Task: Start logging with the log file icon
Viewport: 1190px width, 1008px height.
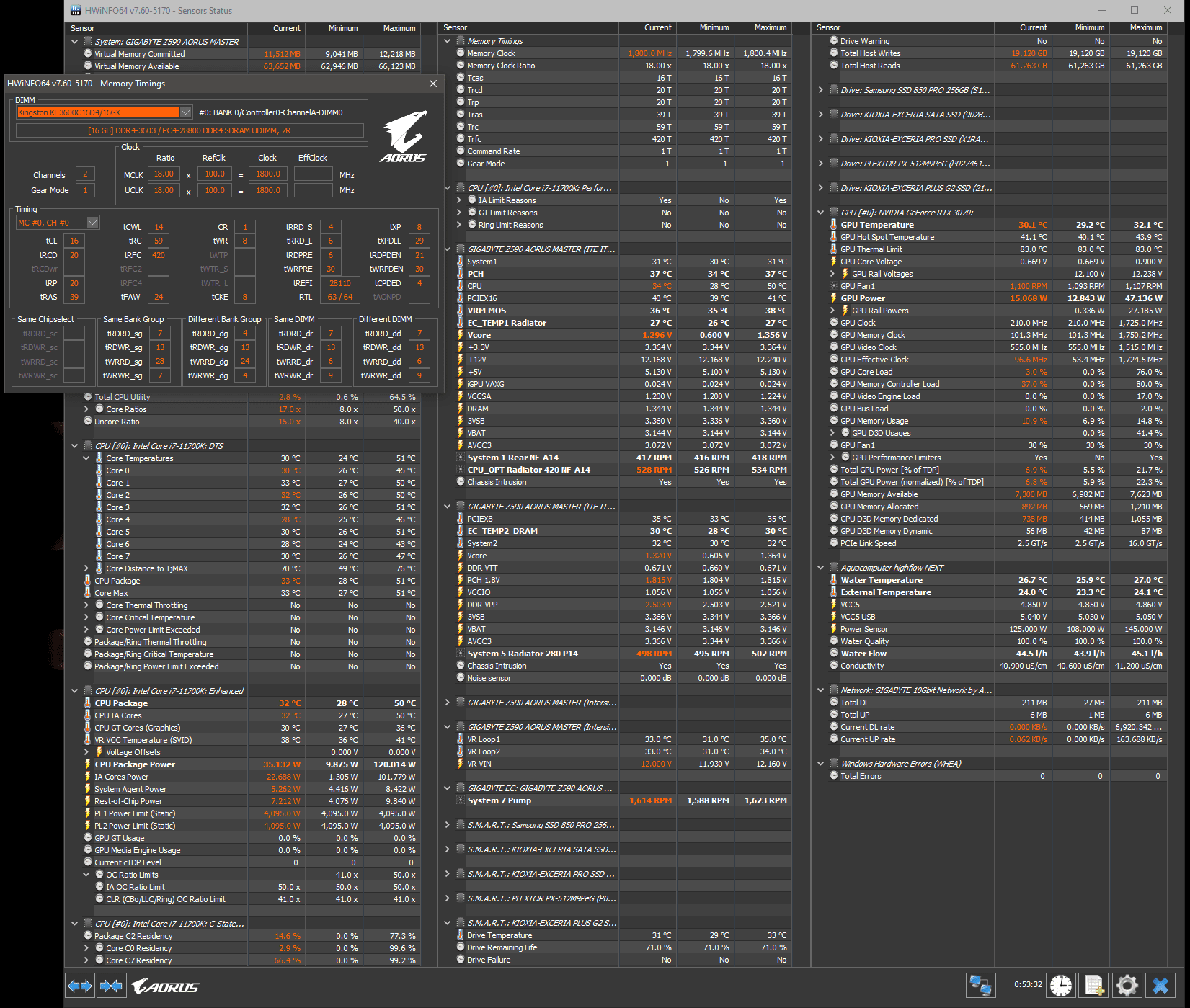Action: (1094, 985)
